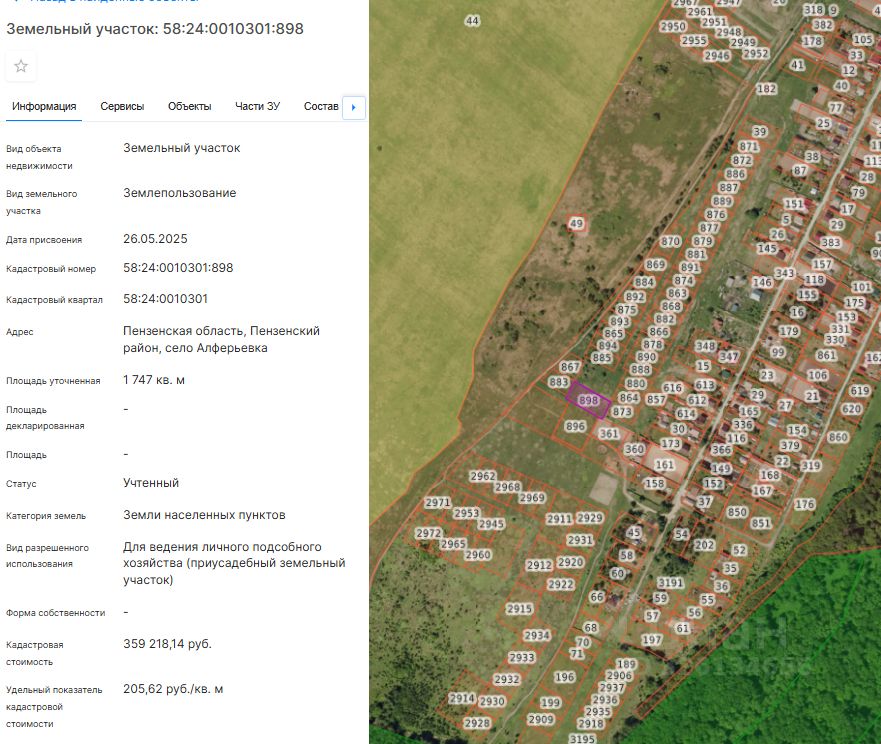
Task: Click the cadastral number value 58:24:0010301:898
Action: pyautogui.click(x=178, y=268)
